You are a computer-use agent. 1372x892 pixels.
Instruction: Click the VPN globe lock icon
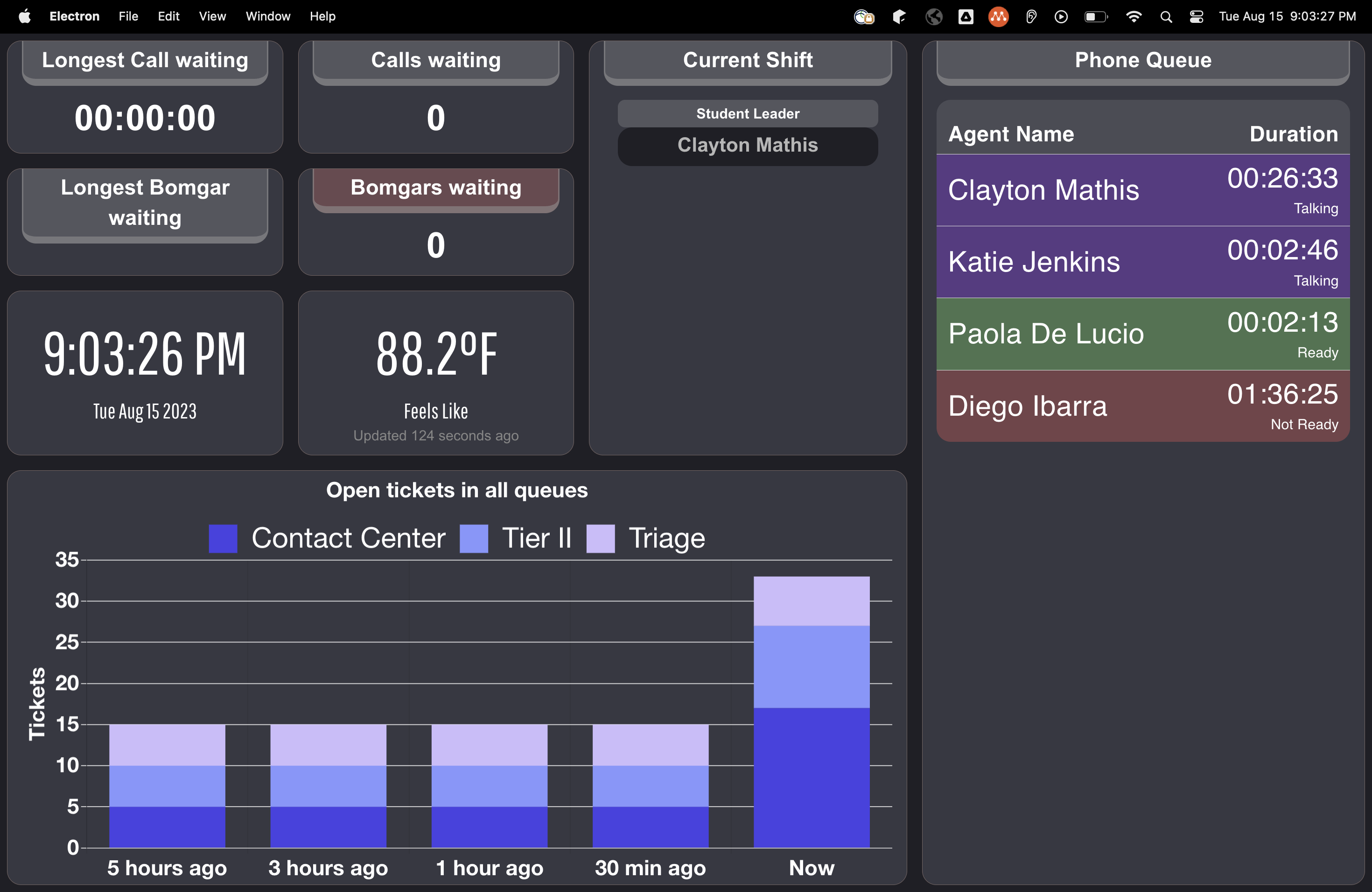[x=863, y=17]
